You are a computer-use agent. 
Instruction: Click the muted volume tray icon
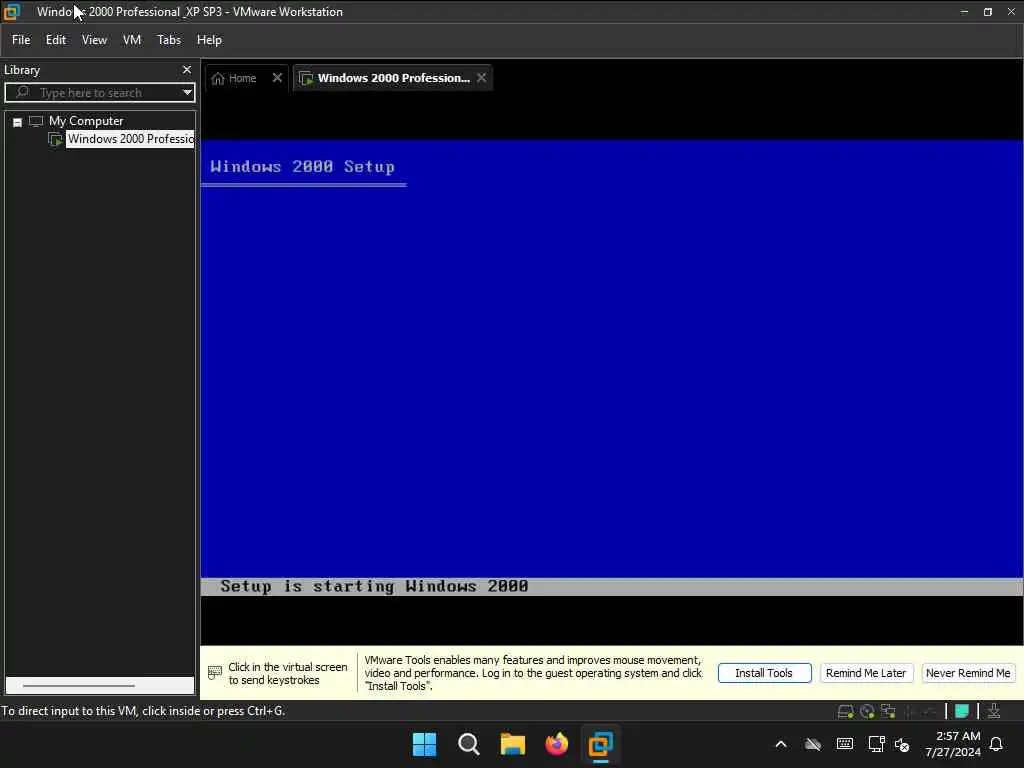pos(902,744)
